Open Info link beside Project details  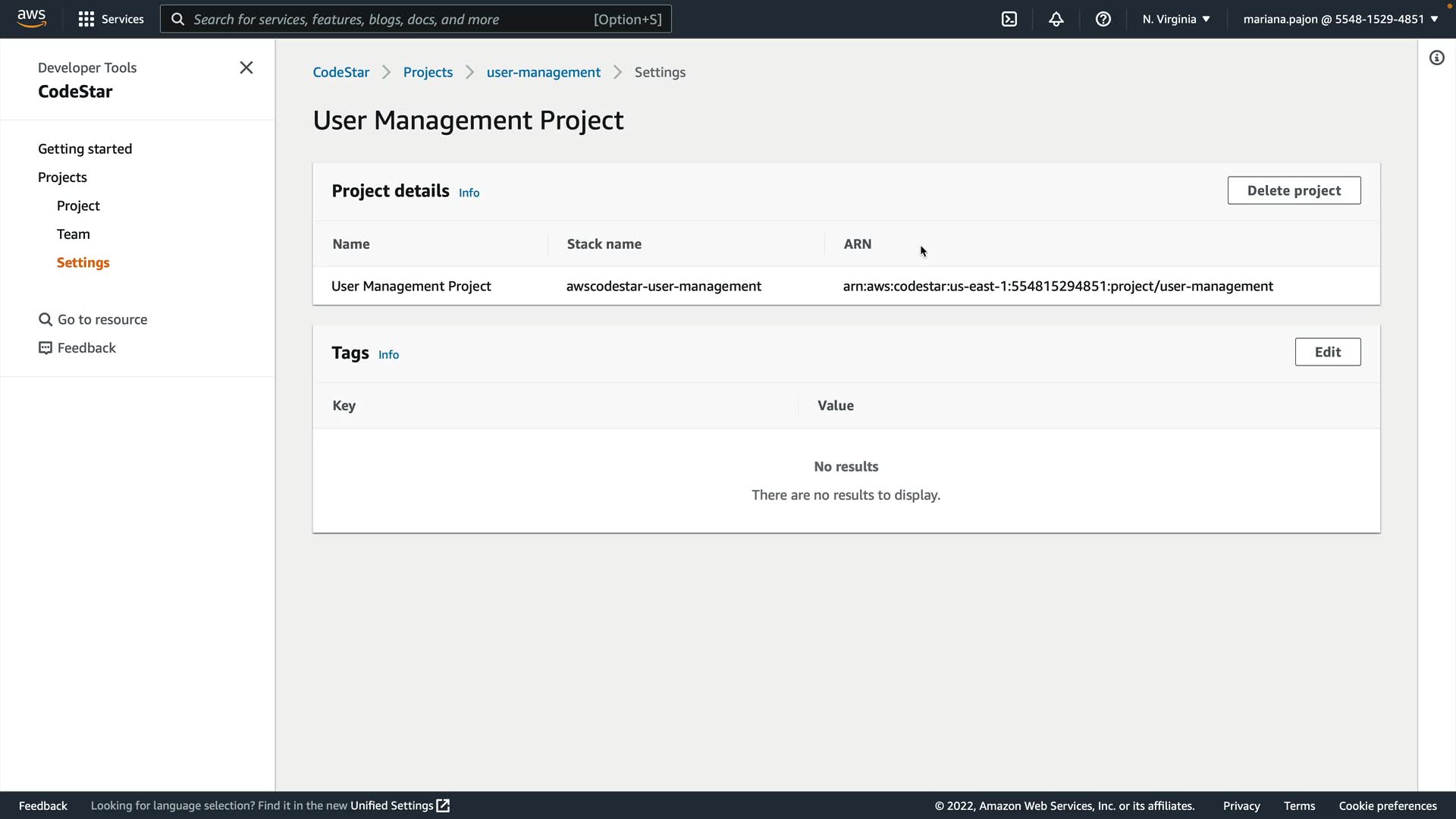pos(469,193)
